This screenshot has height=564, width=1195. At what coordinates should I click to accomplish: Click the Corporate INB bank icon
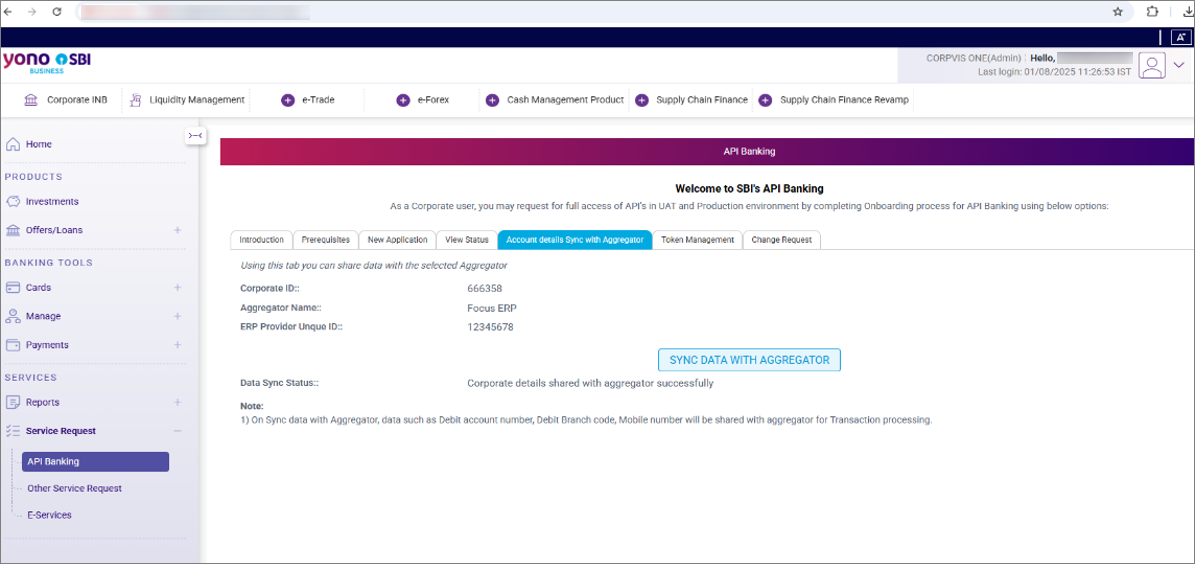pos(30,100)
